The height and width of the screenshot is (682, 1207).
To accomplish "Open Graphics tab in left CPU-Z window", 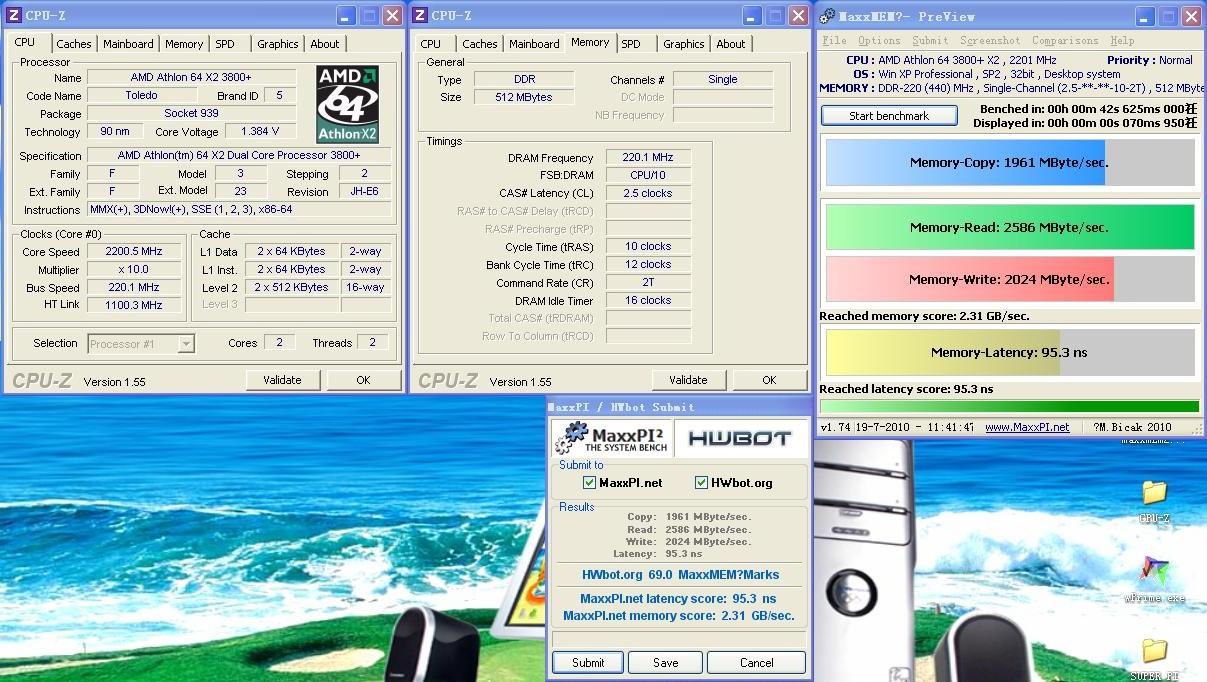I will (278, 44).
